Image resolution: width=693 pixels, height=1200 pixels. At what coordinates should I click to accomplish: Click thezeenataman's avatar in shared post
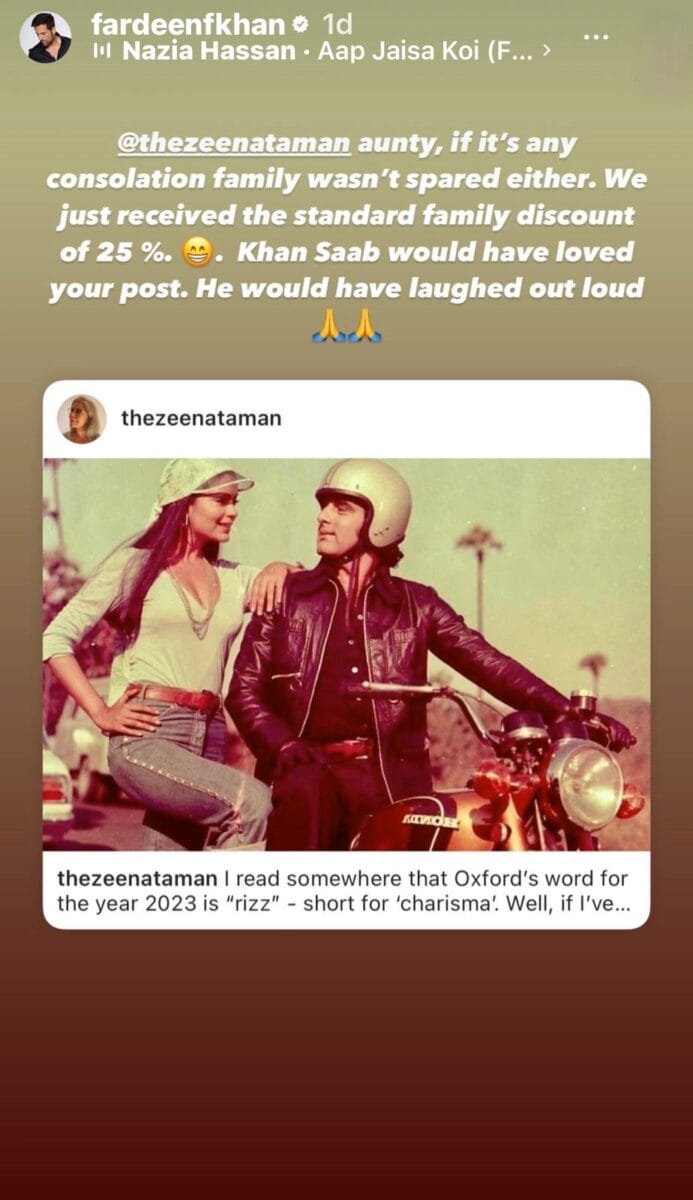(x=82, y=418)
